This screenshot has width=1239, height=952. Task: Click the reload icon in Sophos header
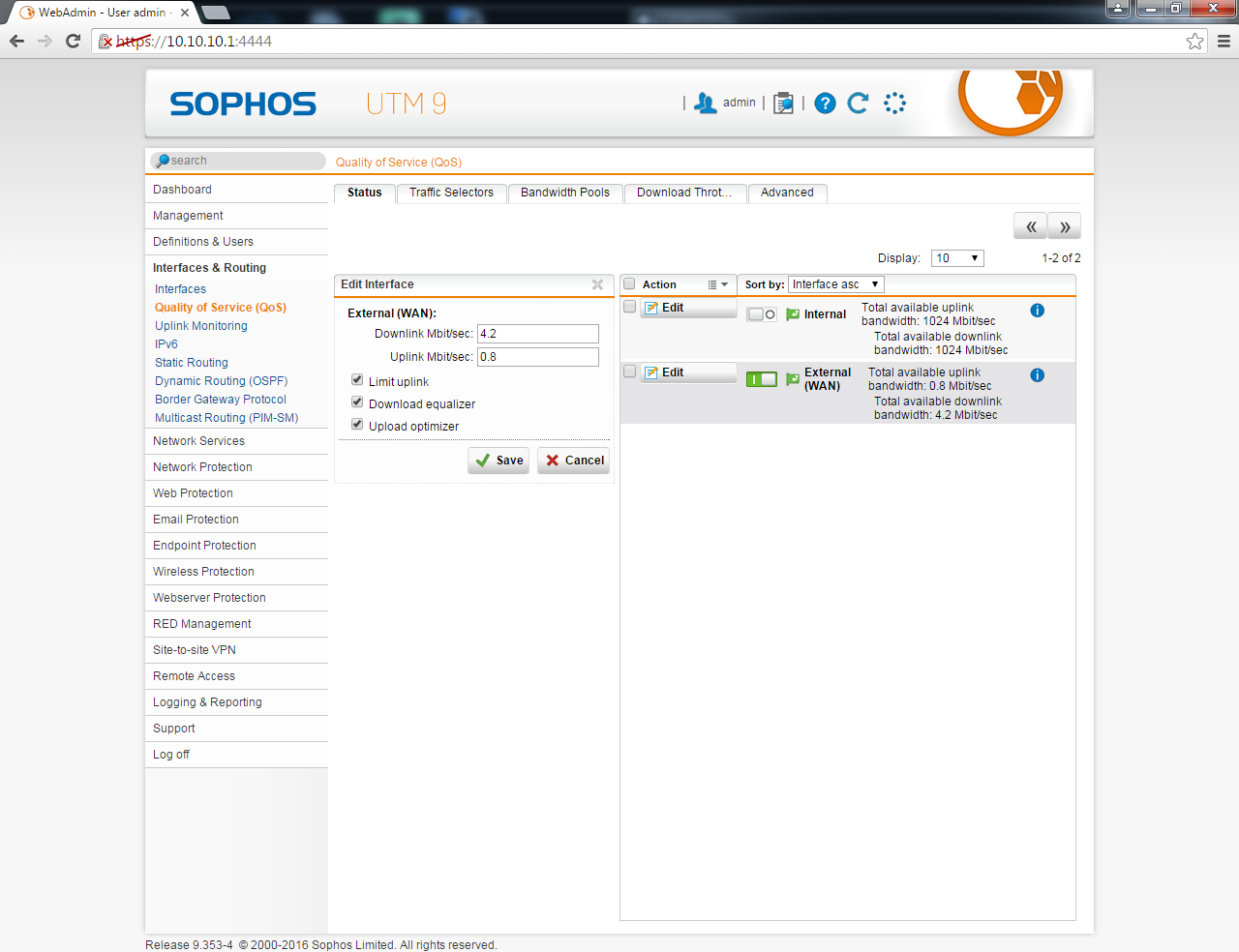pyautogui.click(x=858, y=103)
